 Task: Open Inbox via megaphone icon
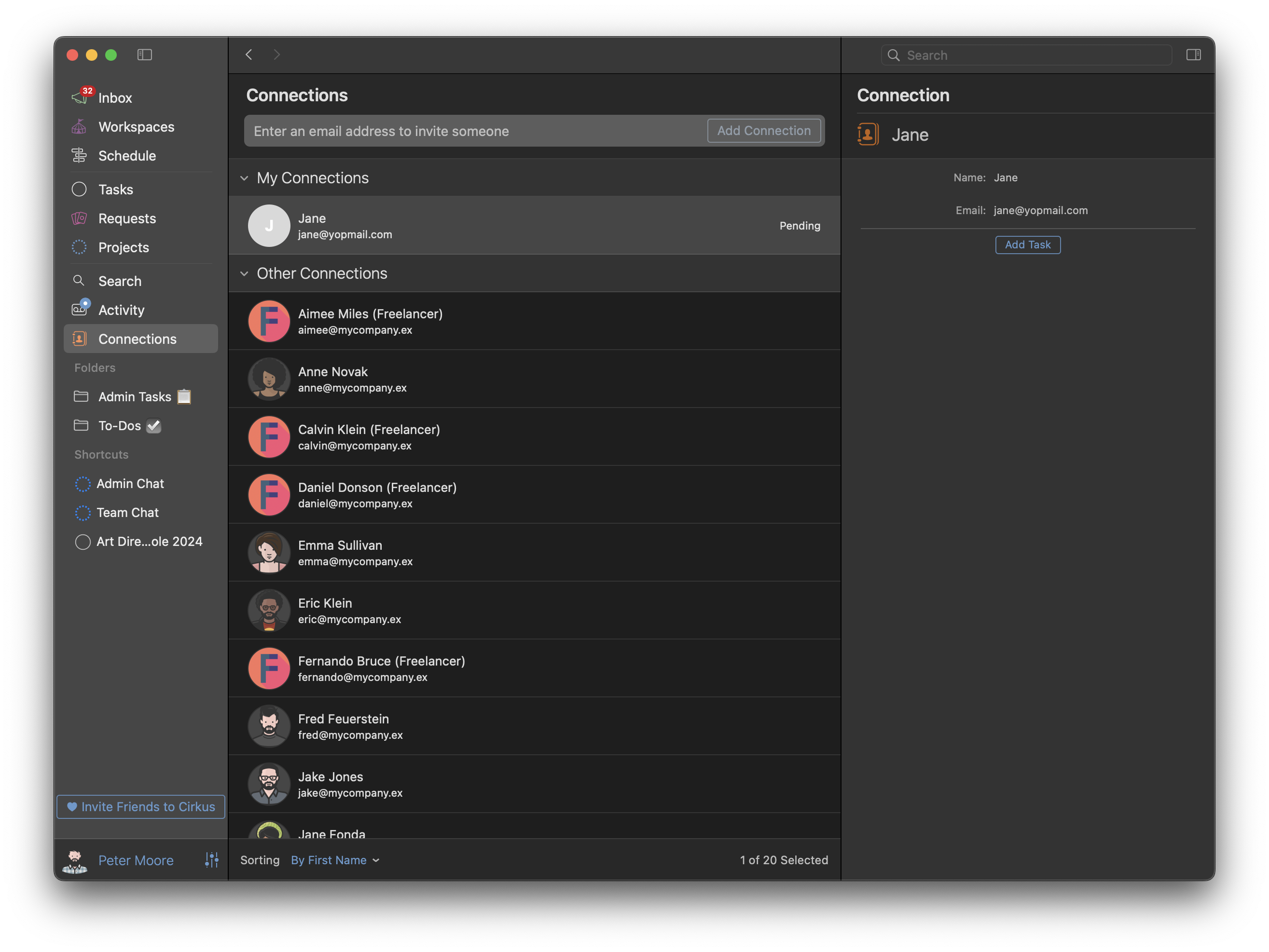pos(79,97)
